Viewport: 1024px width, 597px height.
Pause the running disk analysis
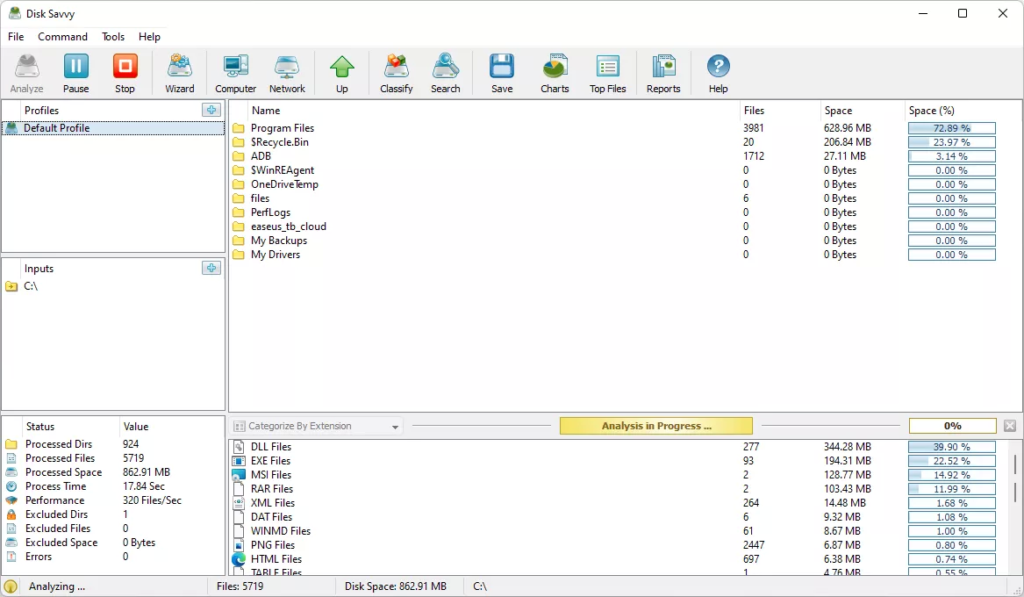click(x=76, y=74)
